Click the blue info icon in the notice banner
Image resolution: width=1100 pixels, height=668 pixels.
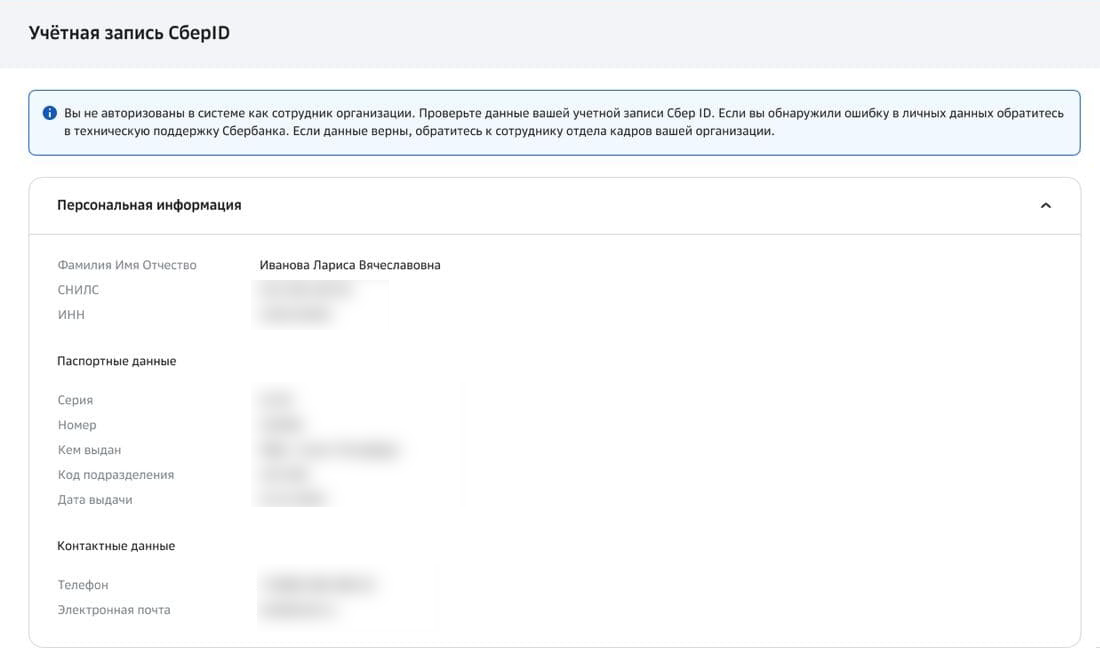click(x=50, y=113)
